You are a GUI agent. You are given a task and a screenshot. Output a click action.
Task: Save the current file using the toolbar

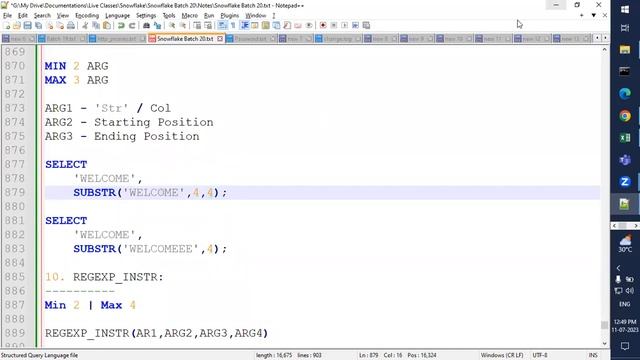[x=27, y=25]
